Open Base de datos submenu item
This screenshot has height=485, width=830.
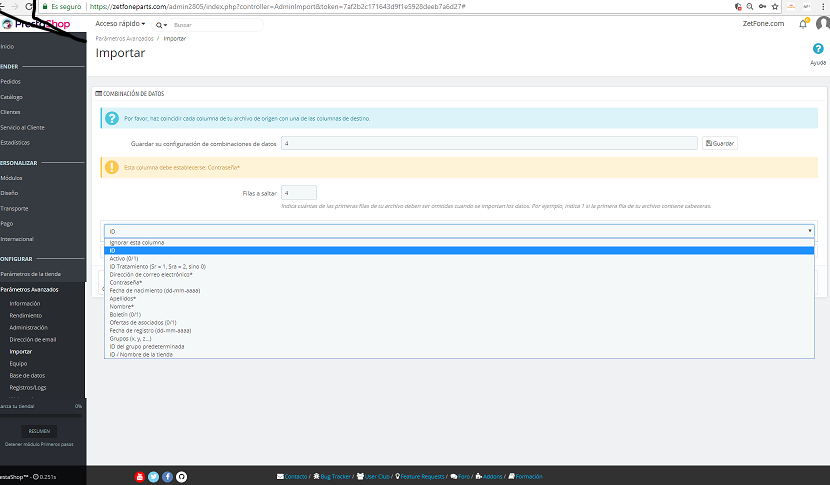[x=27, y=375]
